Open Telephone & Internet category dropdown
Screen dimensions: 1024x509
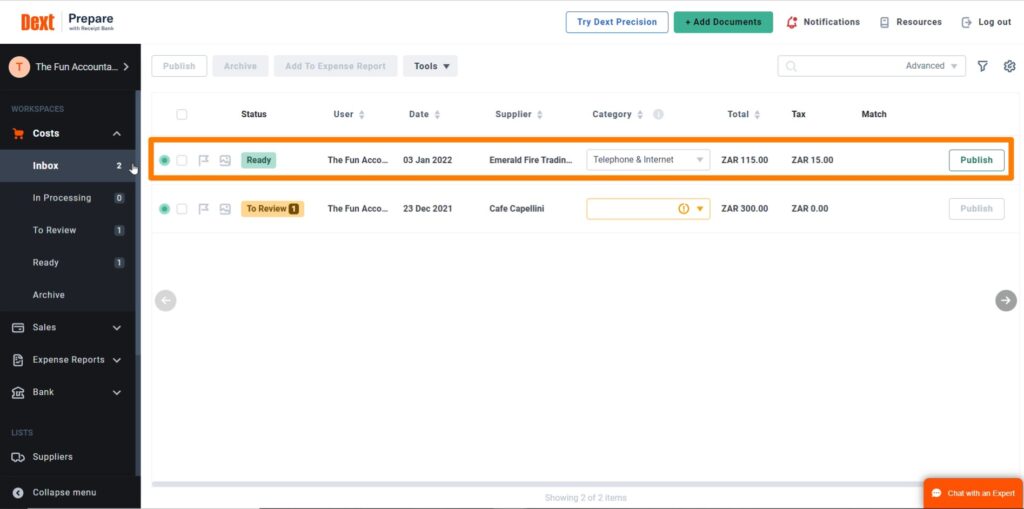pos(648,160)
